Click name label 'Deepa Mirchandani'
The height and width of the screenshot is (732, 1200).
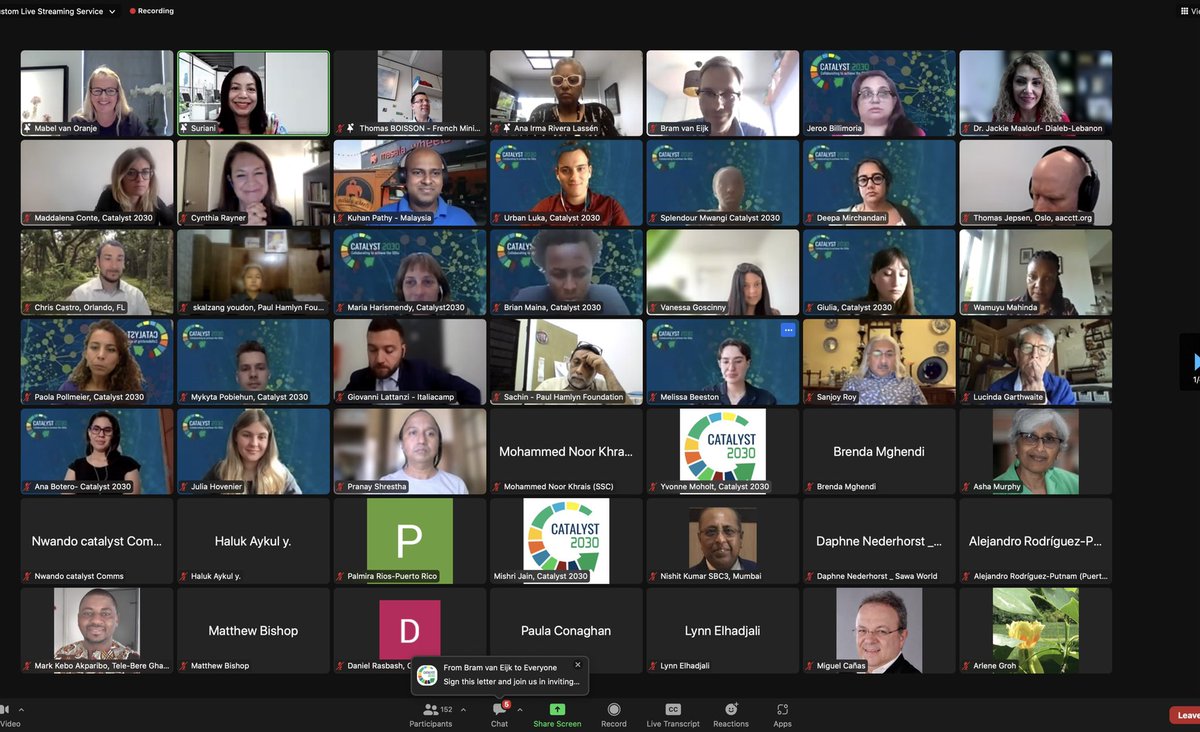[852, 218]
